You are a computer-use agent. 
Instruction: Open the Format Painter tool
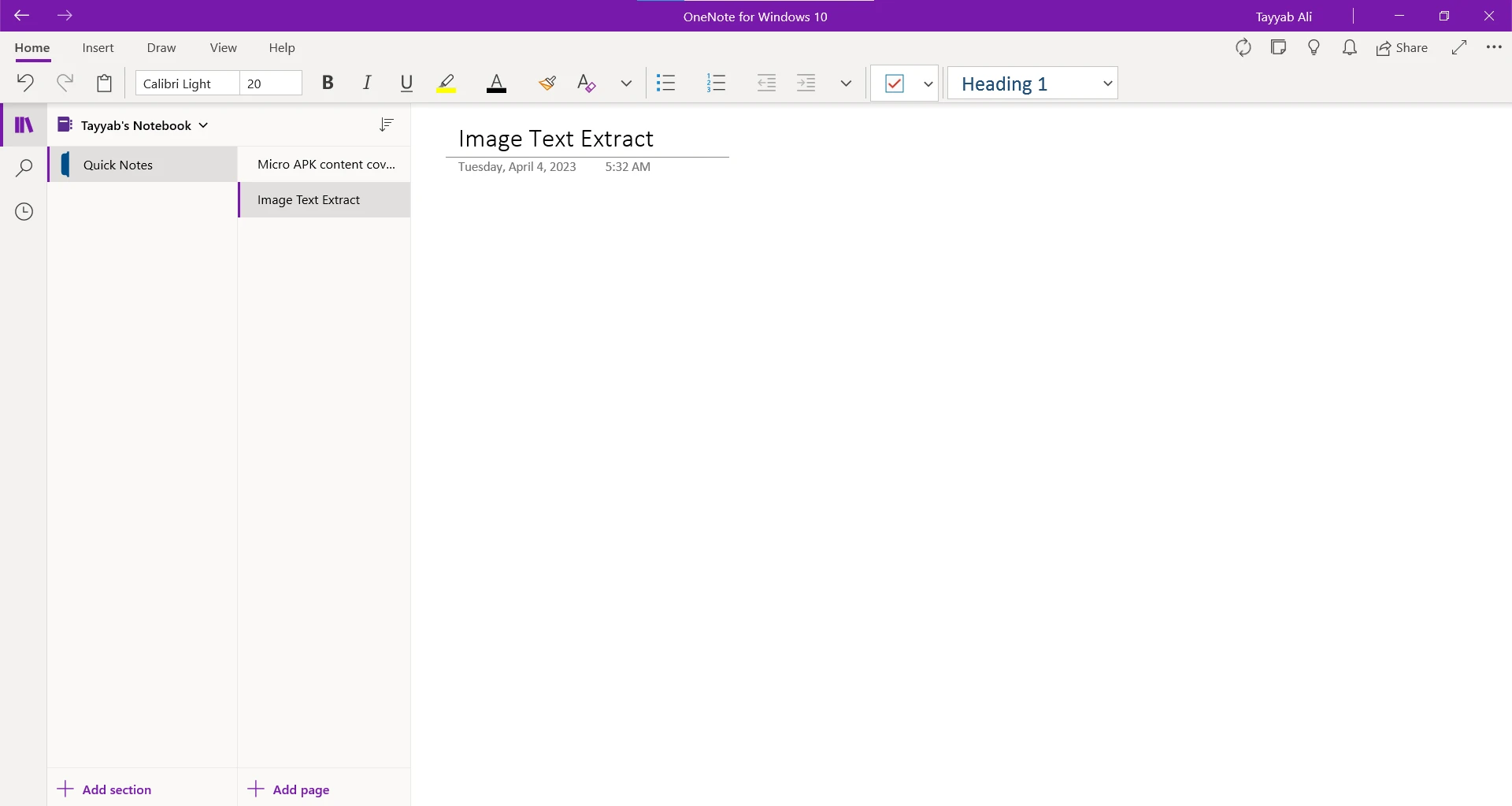click(x=547, y=83)
